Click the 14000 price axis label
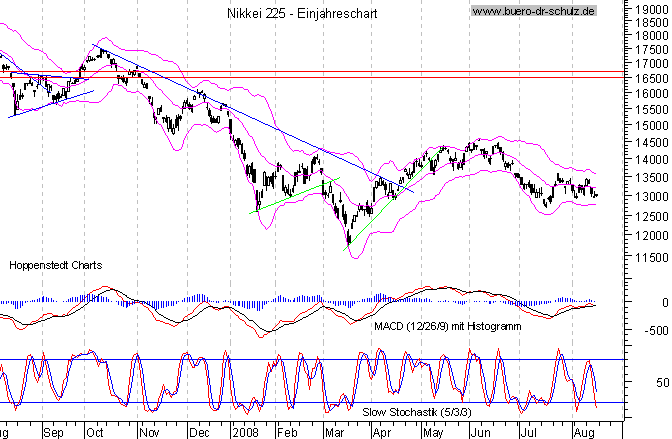The width and height of the screenshot is (672, 439). 648,160
